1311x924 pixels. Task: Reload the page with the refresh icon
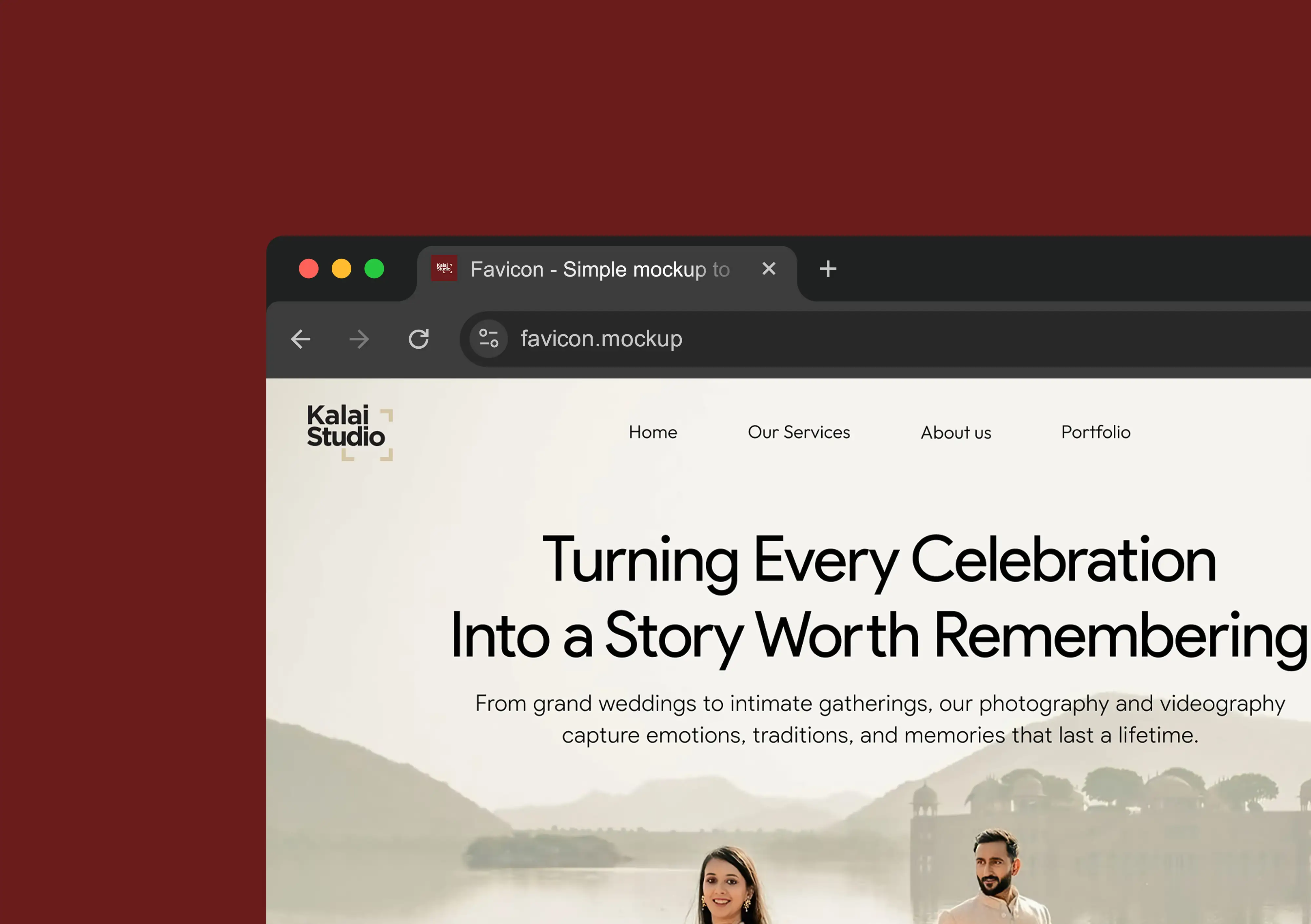(x=419, y=339)
